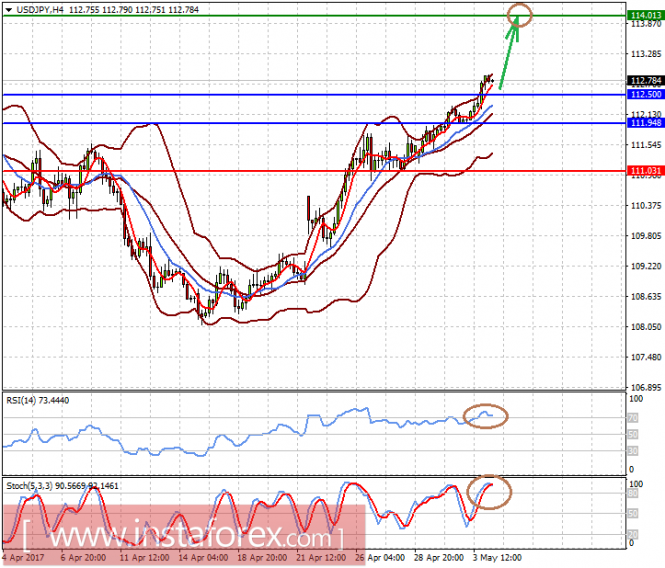Click the ellipse marking the Stochastic lines
This screenshot has height=568, width=665.
point(489,492)
